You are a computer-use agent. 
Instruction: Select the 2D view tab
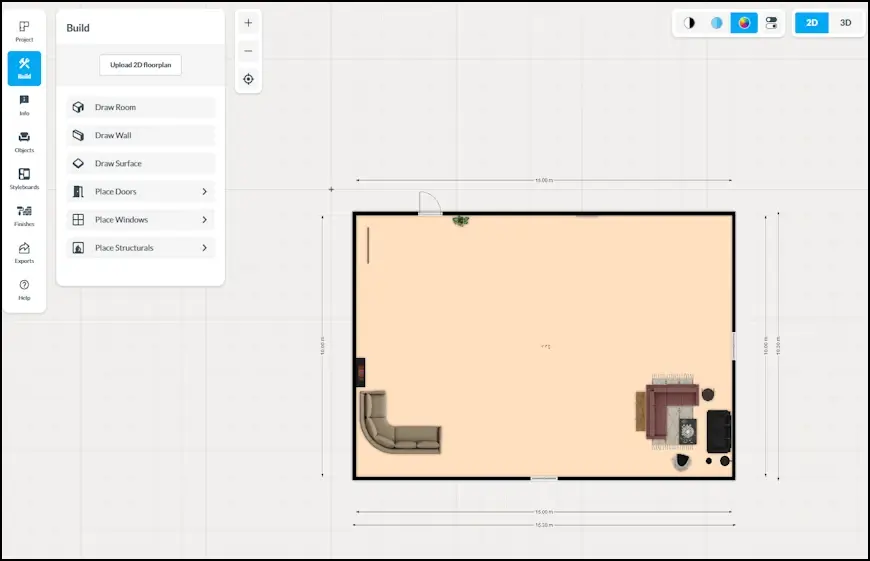(812, 23)
